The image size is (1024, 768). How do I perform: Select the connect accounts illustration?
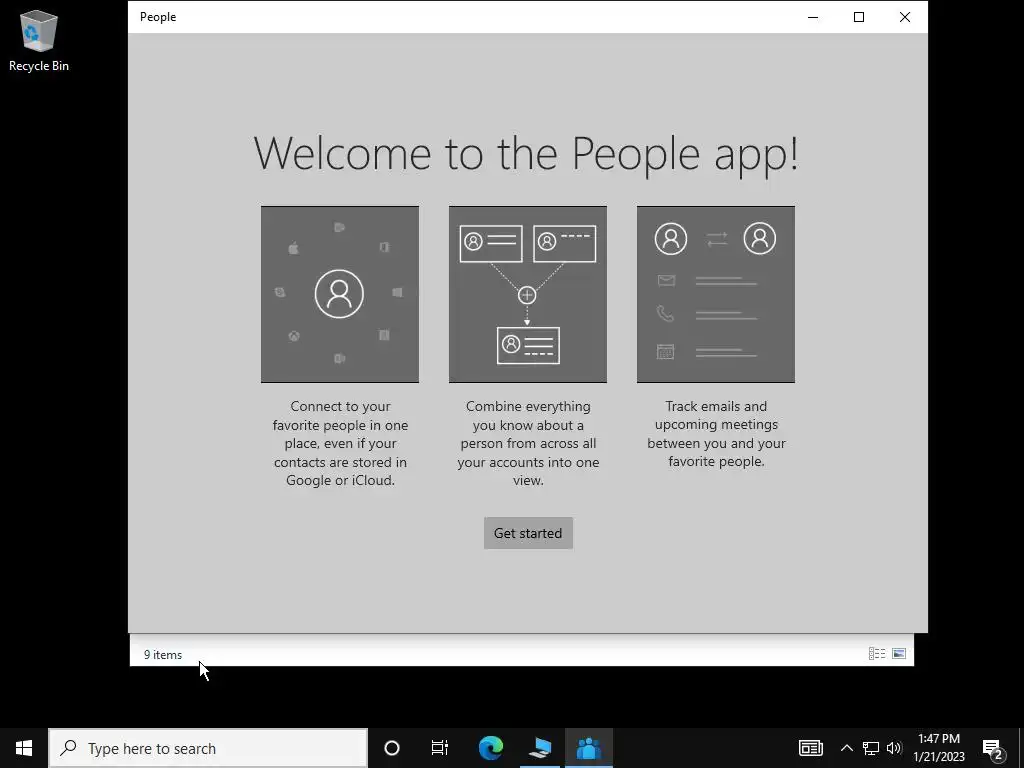340,294
